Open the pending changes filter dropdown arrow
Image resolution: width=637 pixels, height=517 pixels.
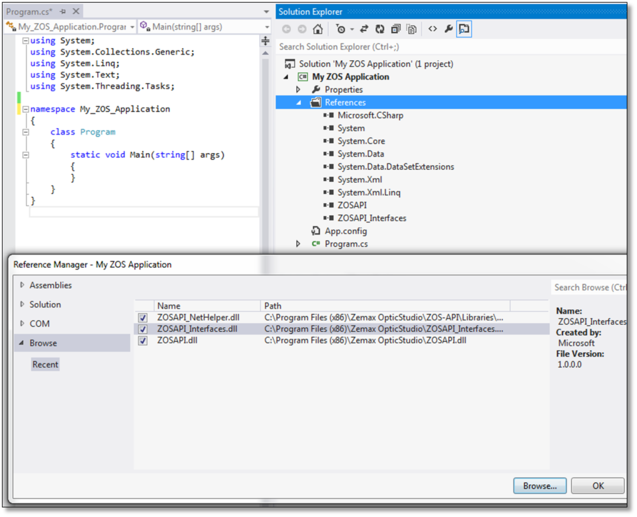point(352,29)
